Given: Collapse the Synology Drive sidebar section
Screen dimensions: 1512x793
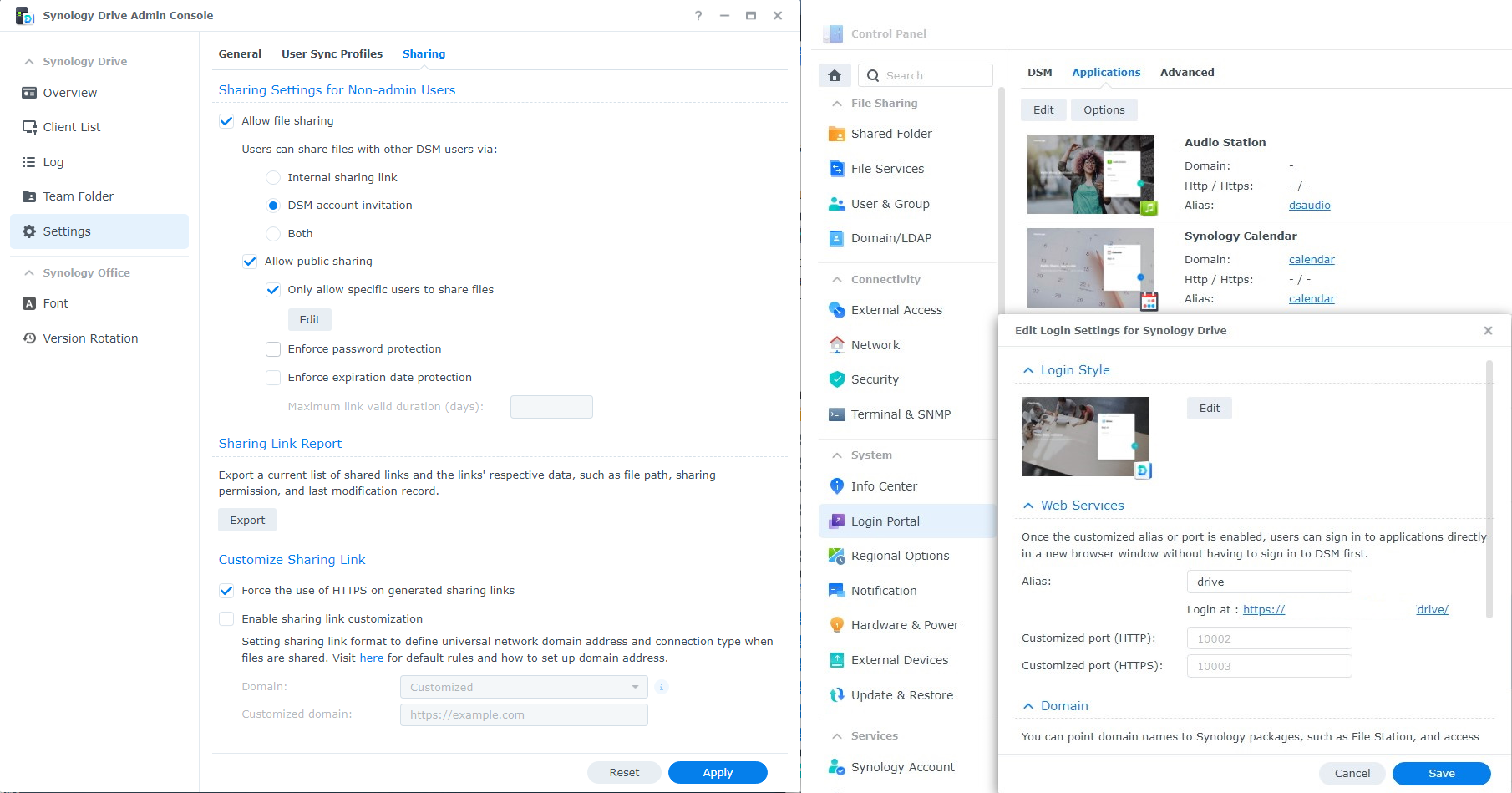Looking at the screenshot, I should pos(29,62).
